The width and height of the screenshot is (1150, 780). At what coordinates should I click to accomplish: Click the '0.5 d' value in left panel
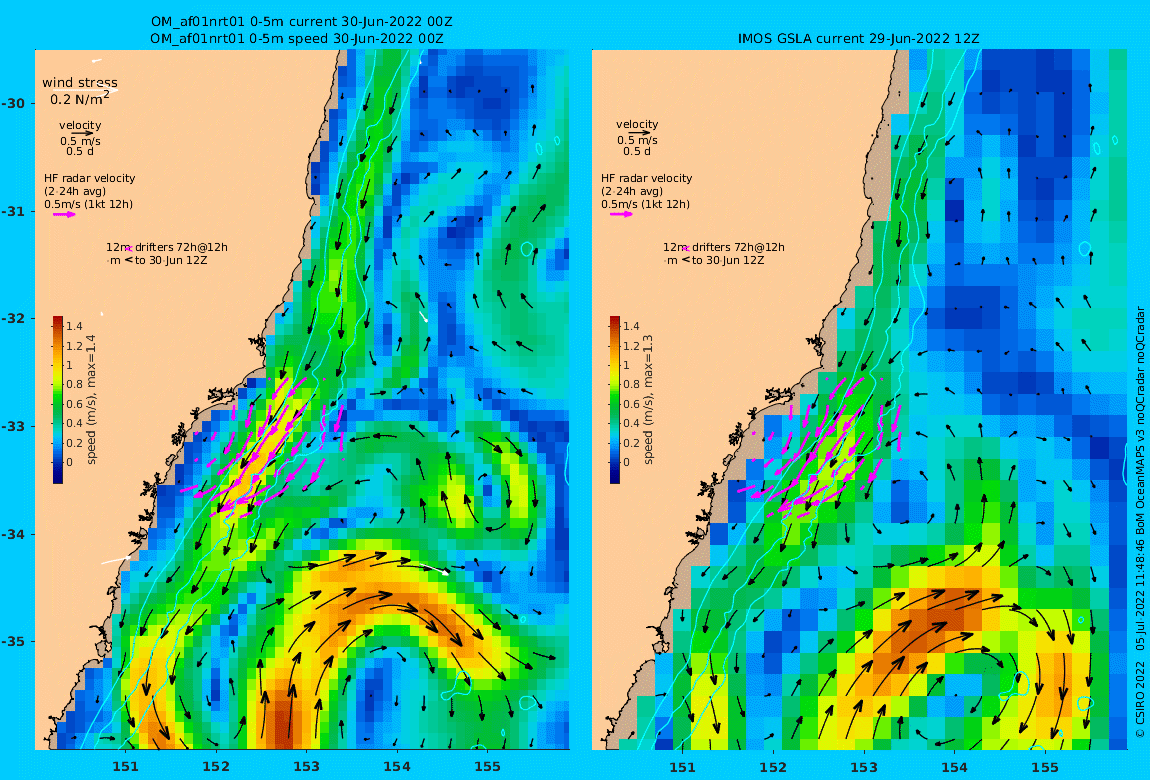point(80,151)
